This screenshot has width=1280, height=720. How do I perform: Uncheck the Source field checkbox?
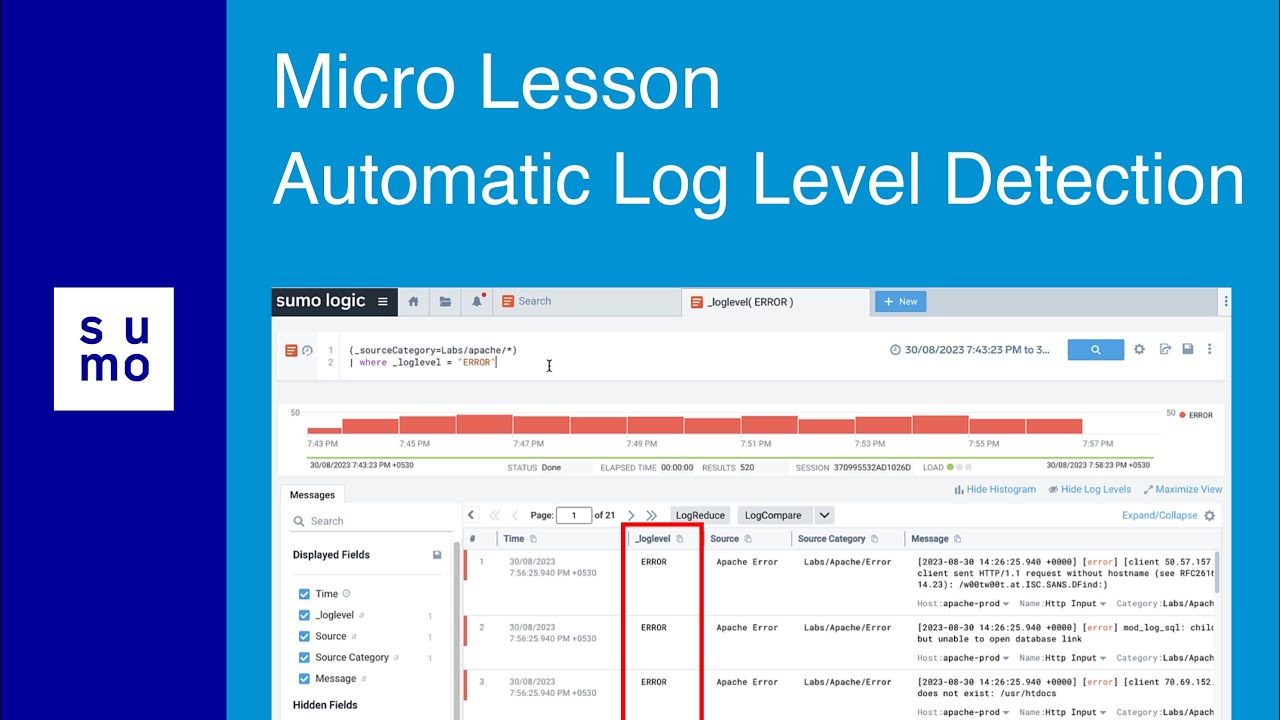pos(304,637)
